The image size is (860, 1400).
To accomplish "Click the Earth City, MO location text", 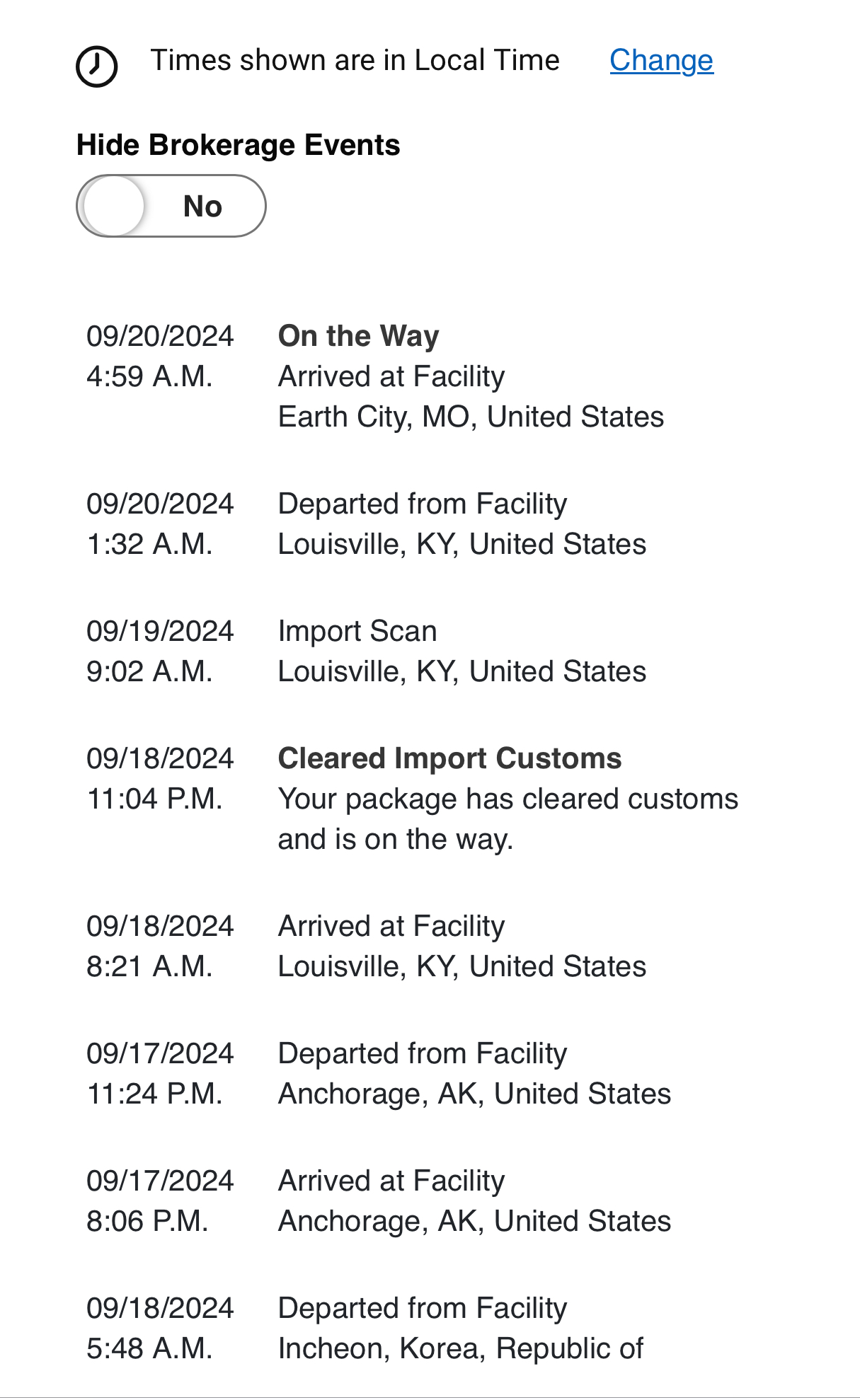I will click(x=471, y=417).
